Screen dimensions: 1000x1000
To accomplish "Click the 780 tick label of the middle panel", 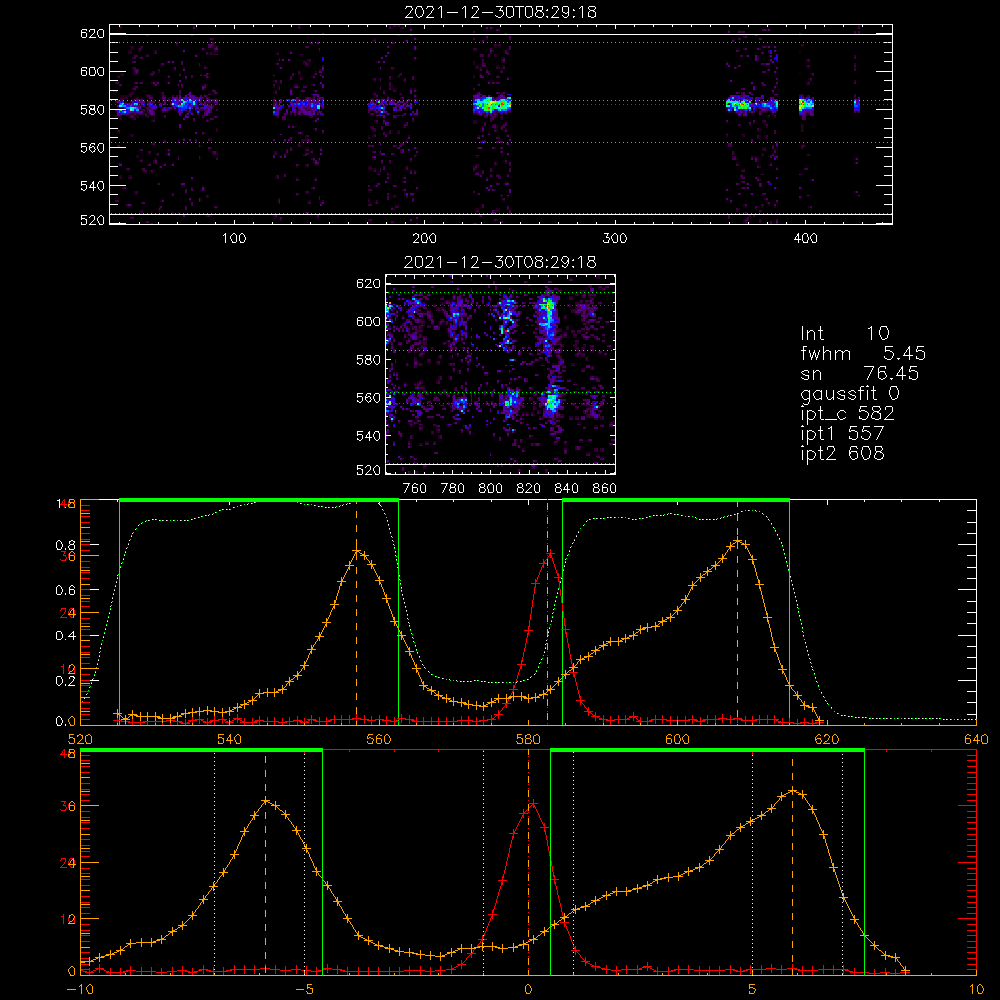I will (453, 489).
